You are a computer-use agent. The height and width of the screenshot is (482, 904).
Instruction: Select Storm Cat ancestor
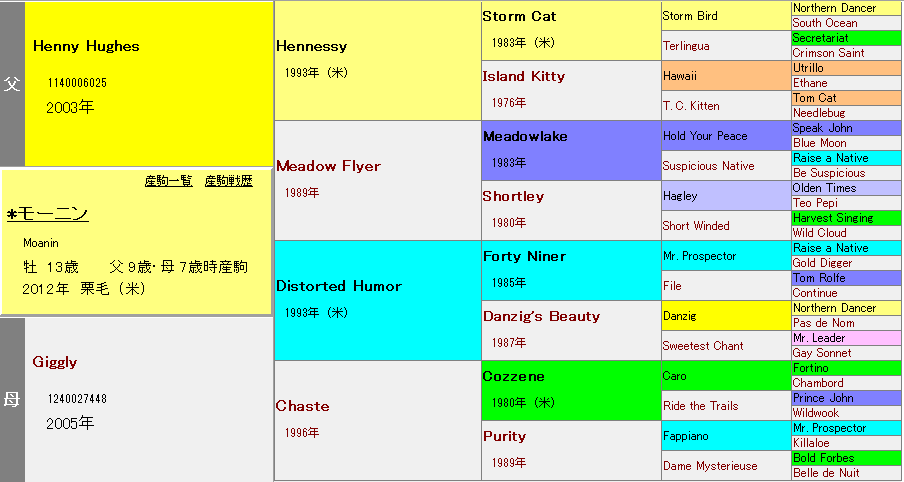click(519, 16)
